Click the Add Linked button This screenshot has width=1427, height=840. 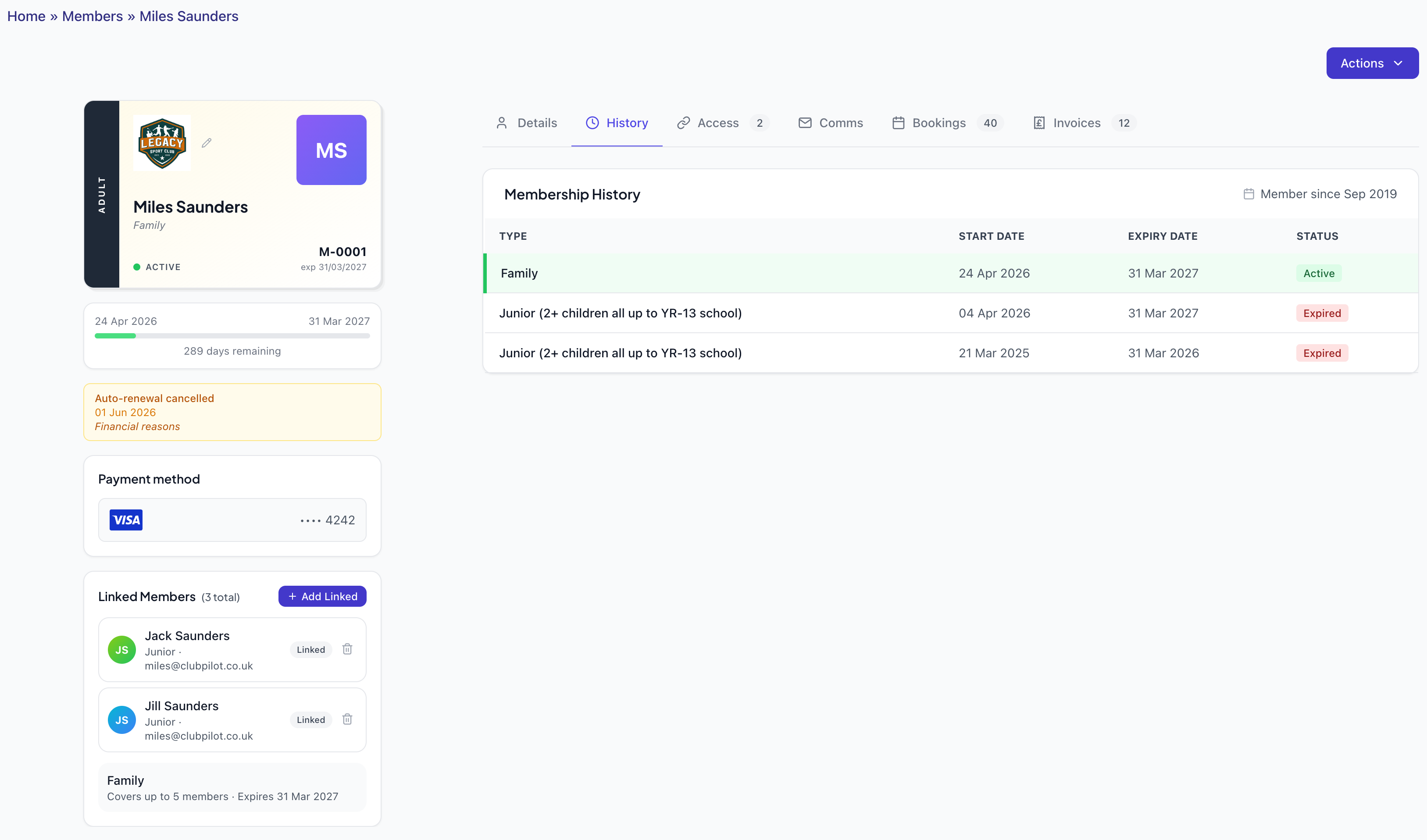click(322, 596)
